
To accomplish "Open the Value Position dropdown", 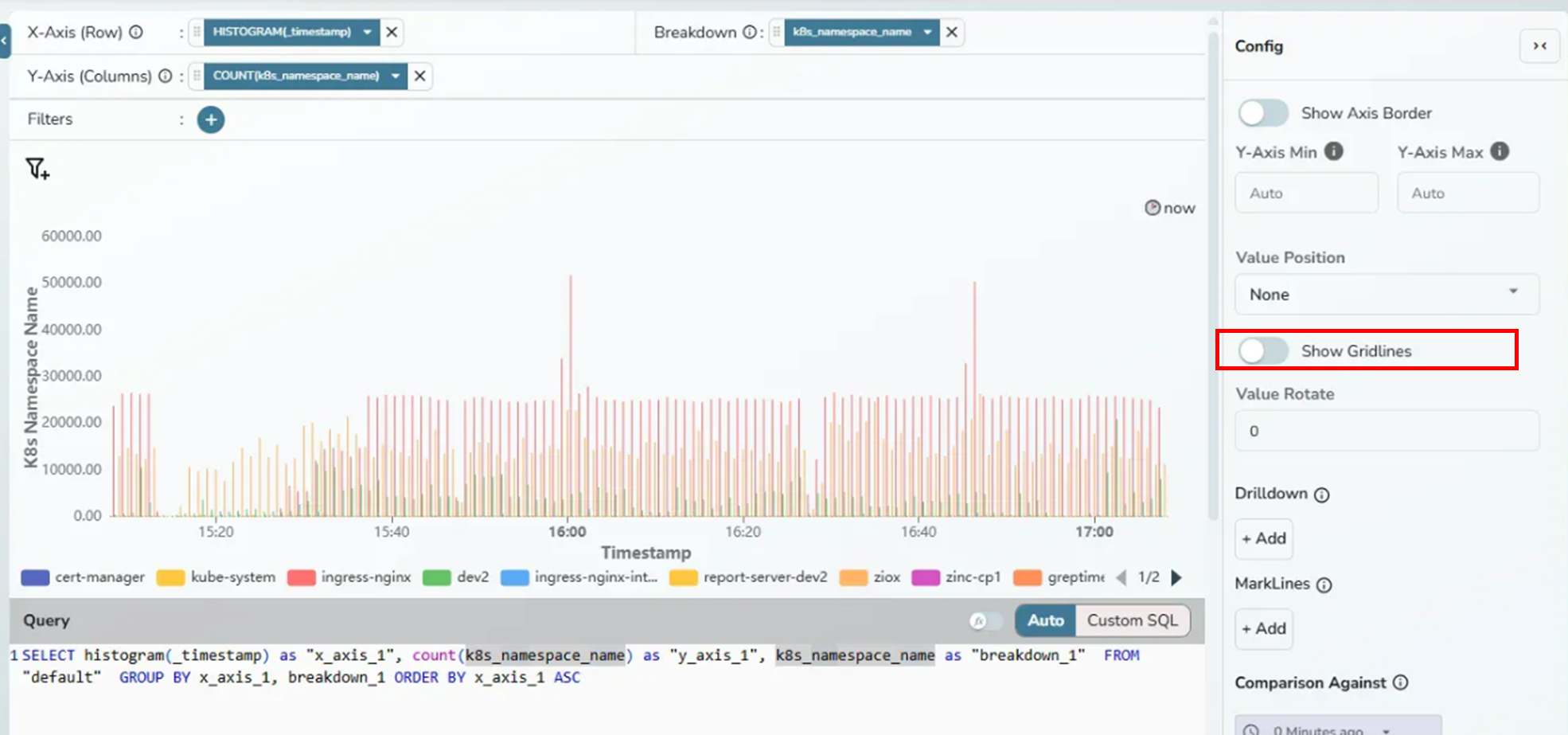I will pos(1386,295).
